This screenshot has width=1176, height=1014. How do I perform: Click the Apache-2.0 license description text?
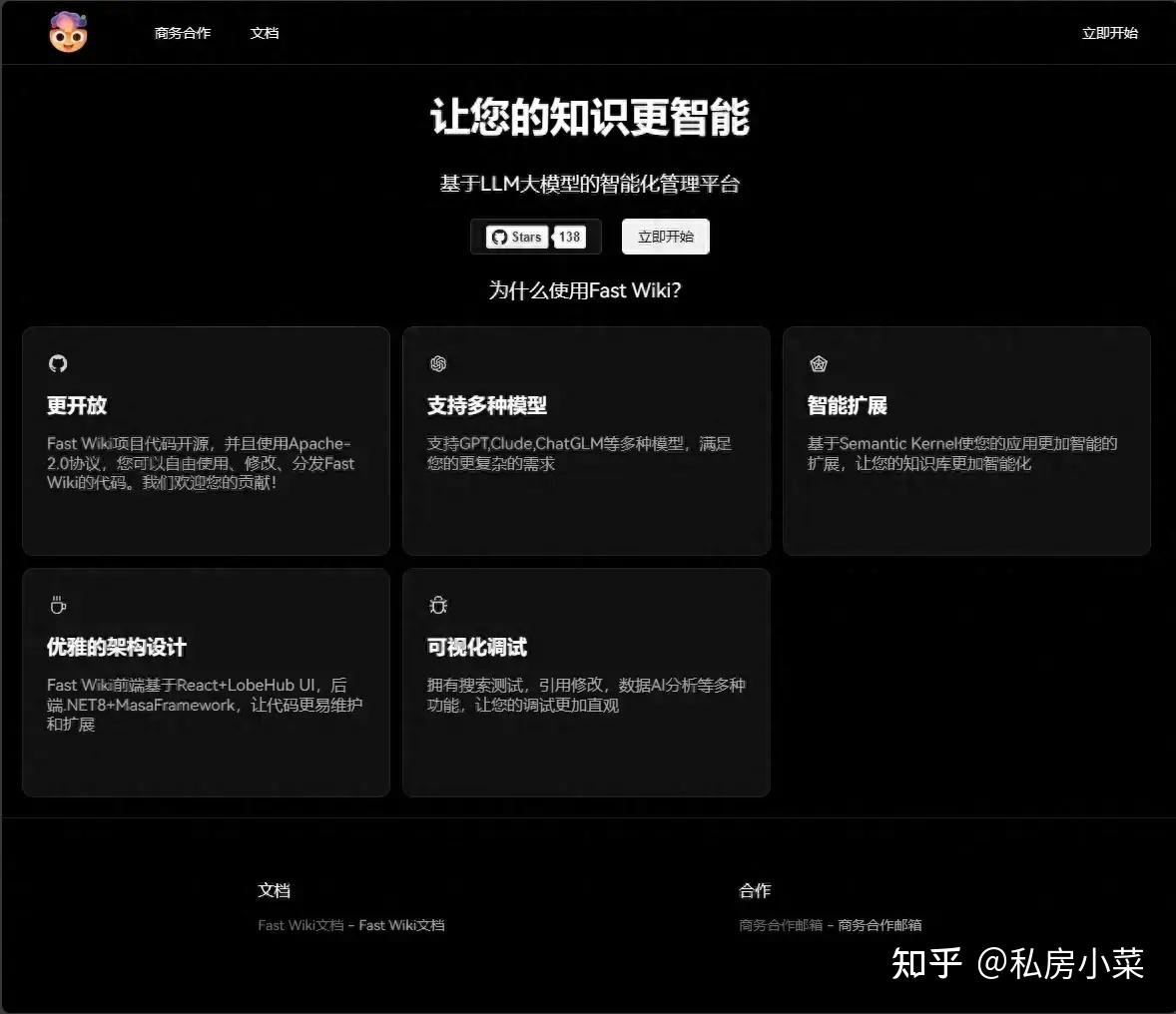coord(201,463)
